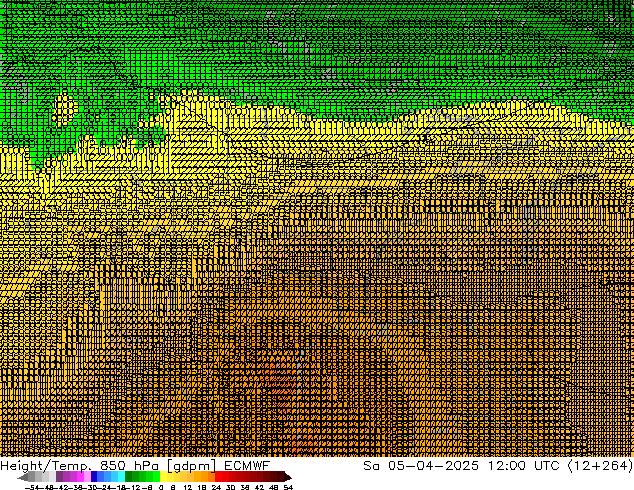Viewport: 634px width, 490px height.
Task: Select the cyan legend swatch near -18
Action: coord(121,476)
